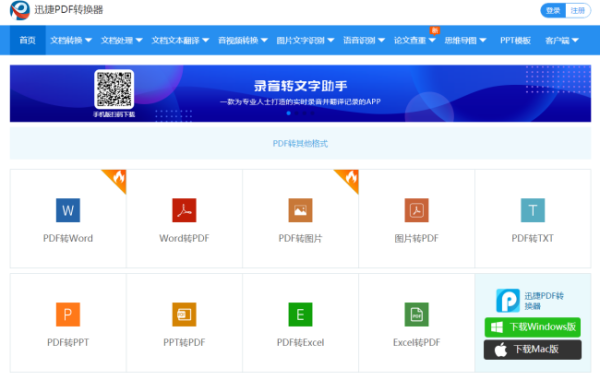Image resolution: width=600 pixels, height=380 pixels.
Task: Open the Excel转PDF link text
Action: pyautogui.click(x=417, y=342)
